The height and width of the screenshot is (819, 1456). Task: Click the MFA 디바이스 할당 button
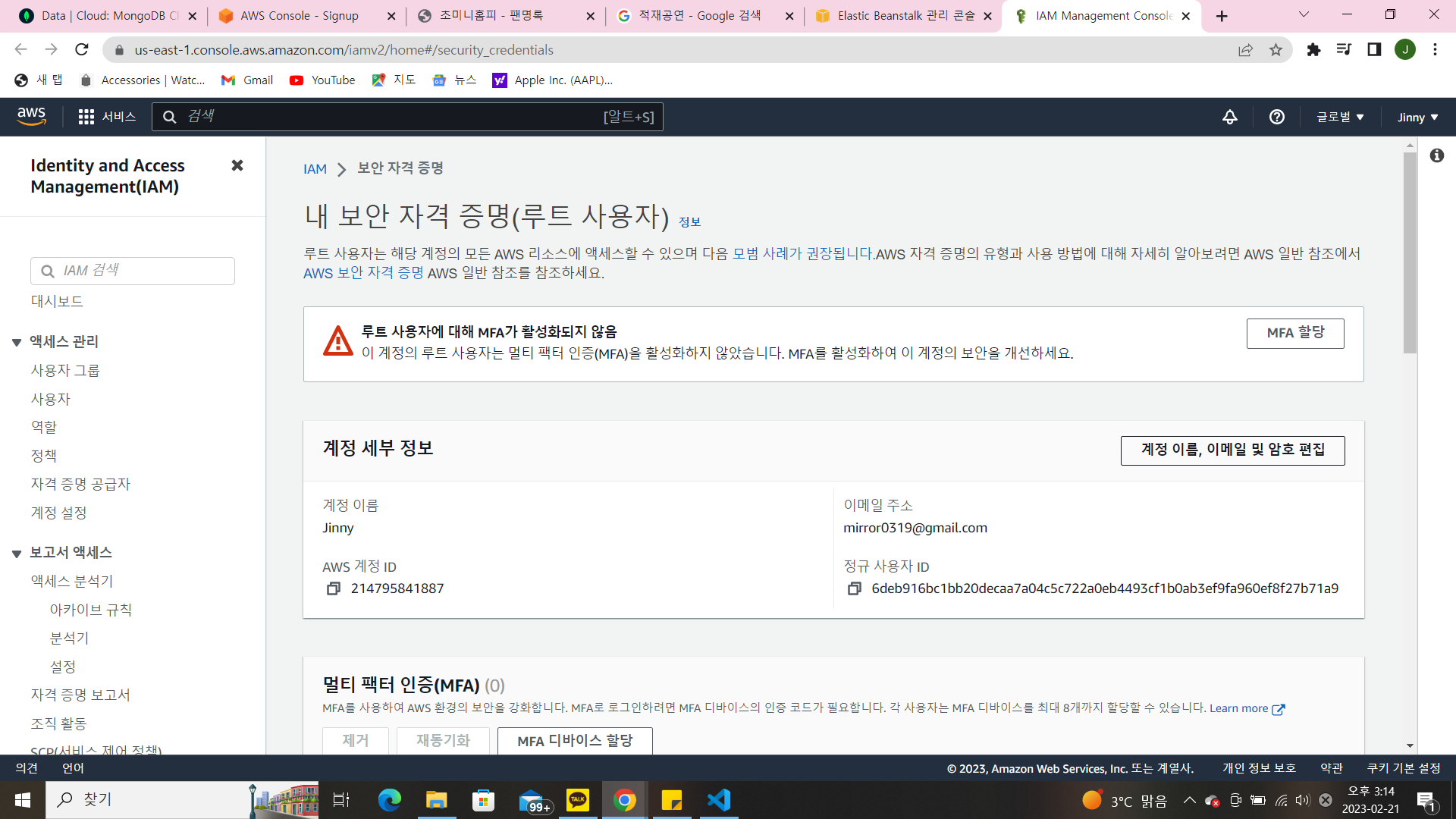[x=575, y=741]
